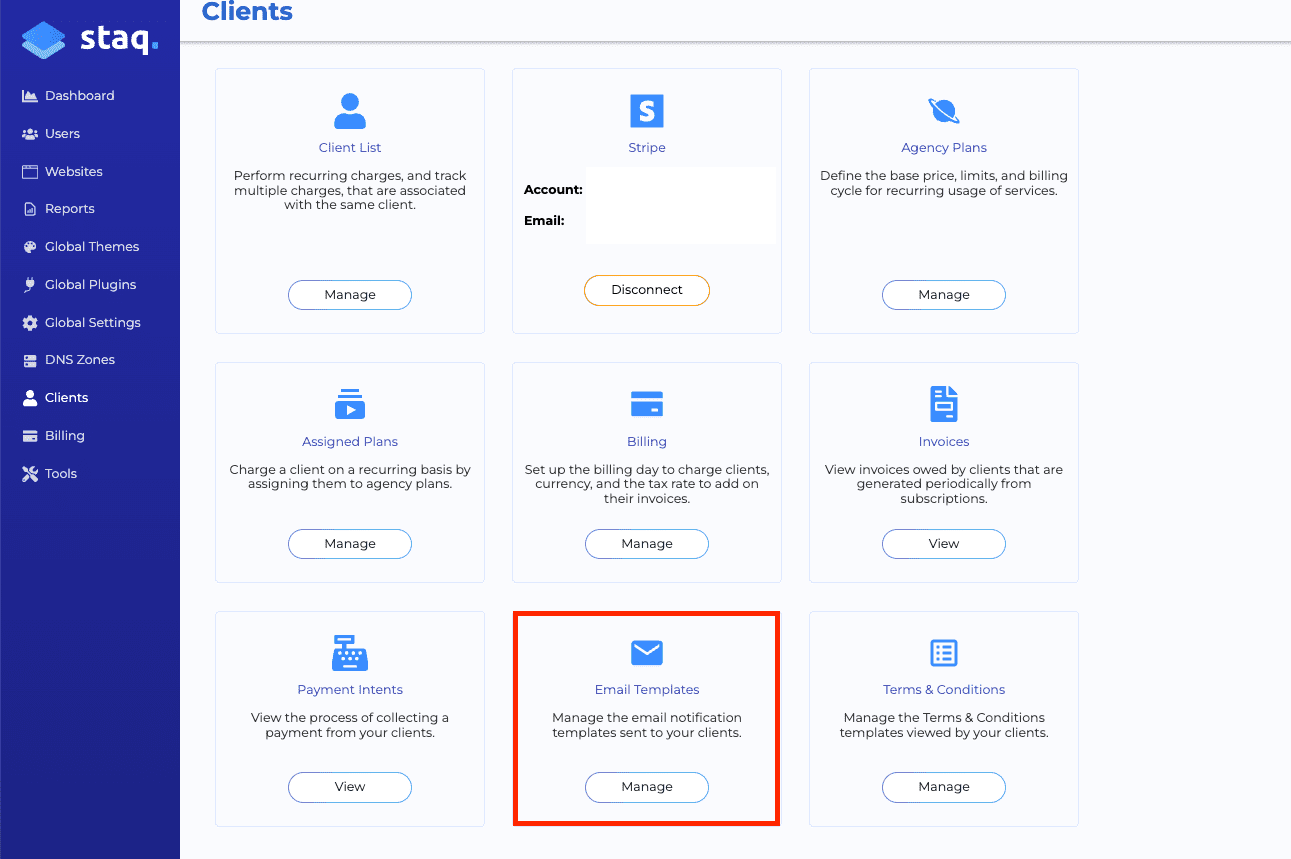The width and height of the screenshot is (1291, 859).
Task: Disconnect the Stripe account
Action: pyautogui.click(x=646, y=290)
